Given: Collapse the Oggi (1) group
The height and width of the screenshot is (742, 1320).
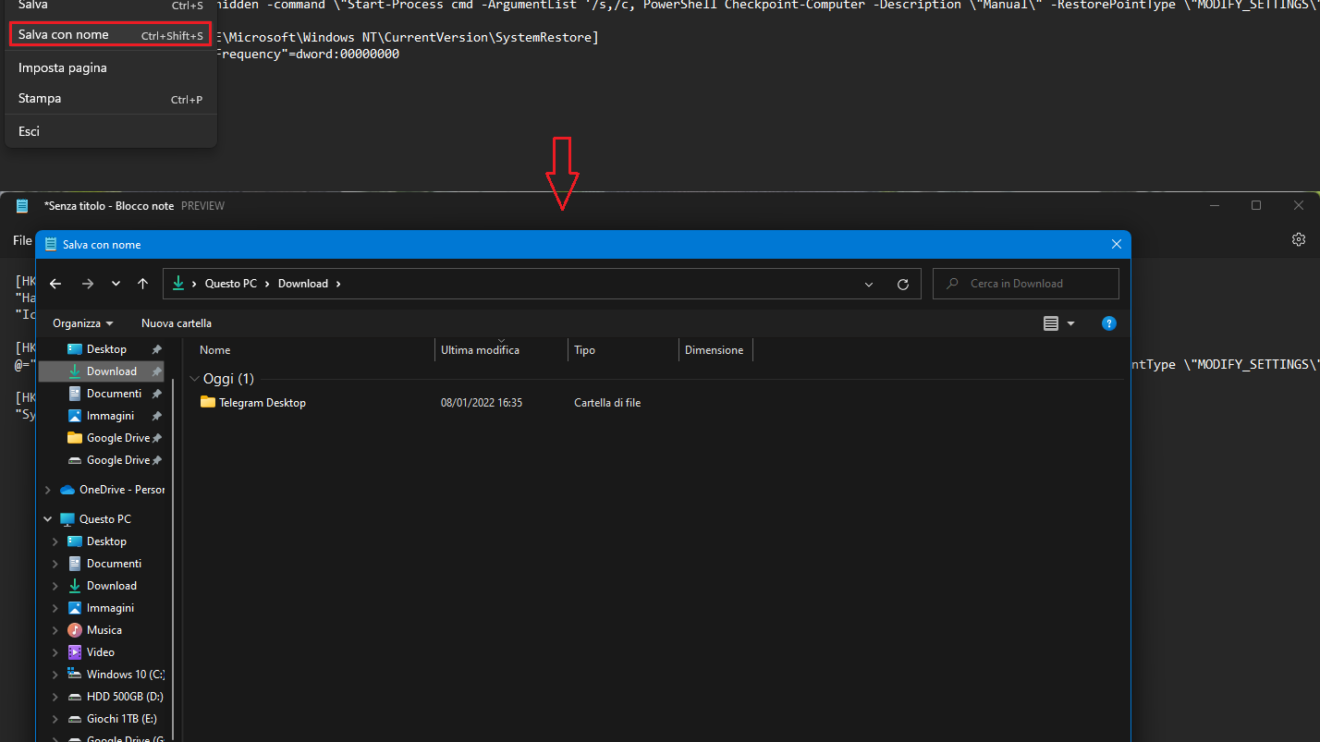Looking at the screenshot, I should [194, 379].
